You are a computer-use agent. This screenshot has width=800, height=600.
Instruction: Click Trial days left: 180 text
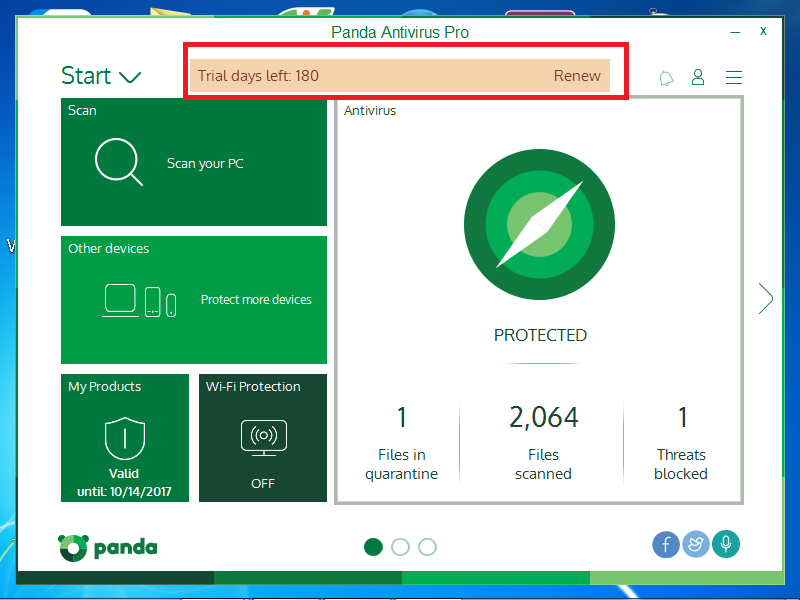[x=258, y=76]
